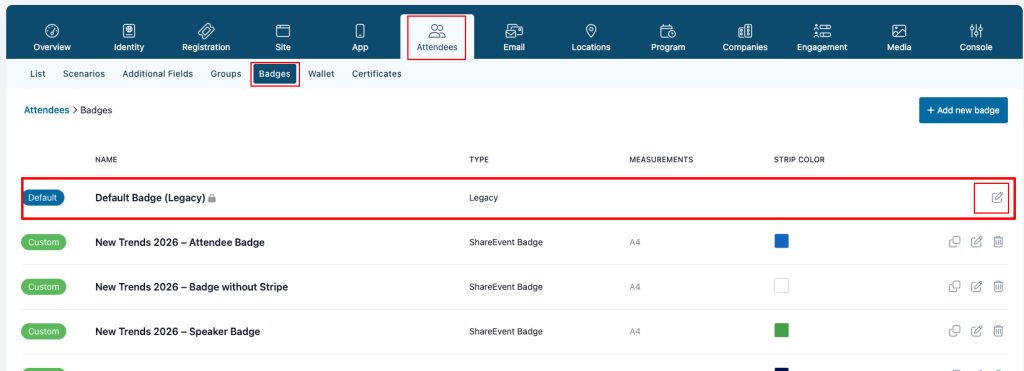Click the MEASUREMENTS column header
This screenshot has height=371, width=1024.
(661, 159)
